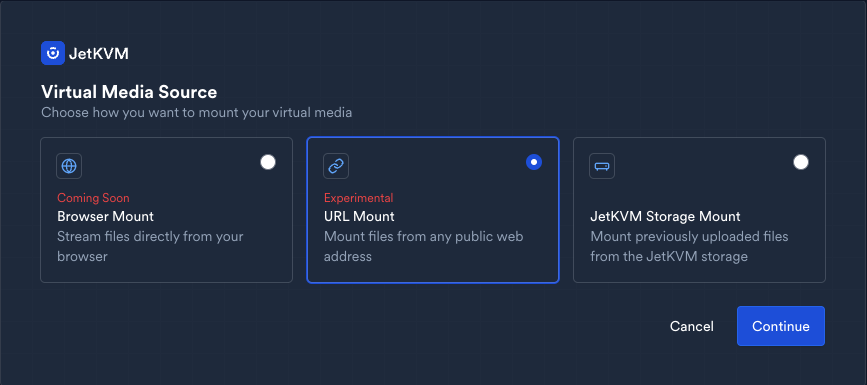This screenshot has width=867, height=385.
Task: Click the red Coming Soon label
Action: coord(93,198)
